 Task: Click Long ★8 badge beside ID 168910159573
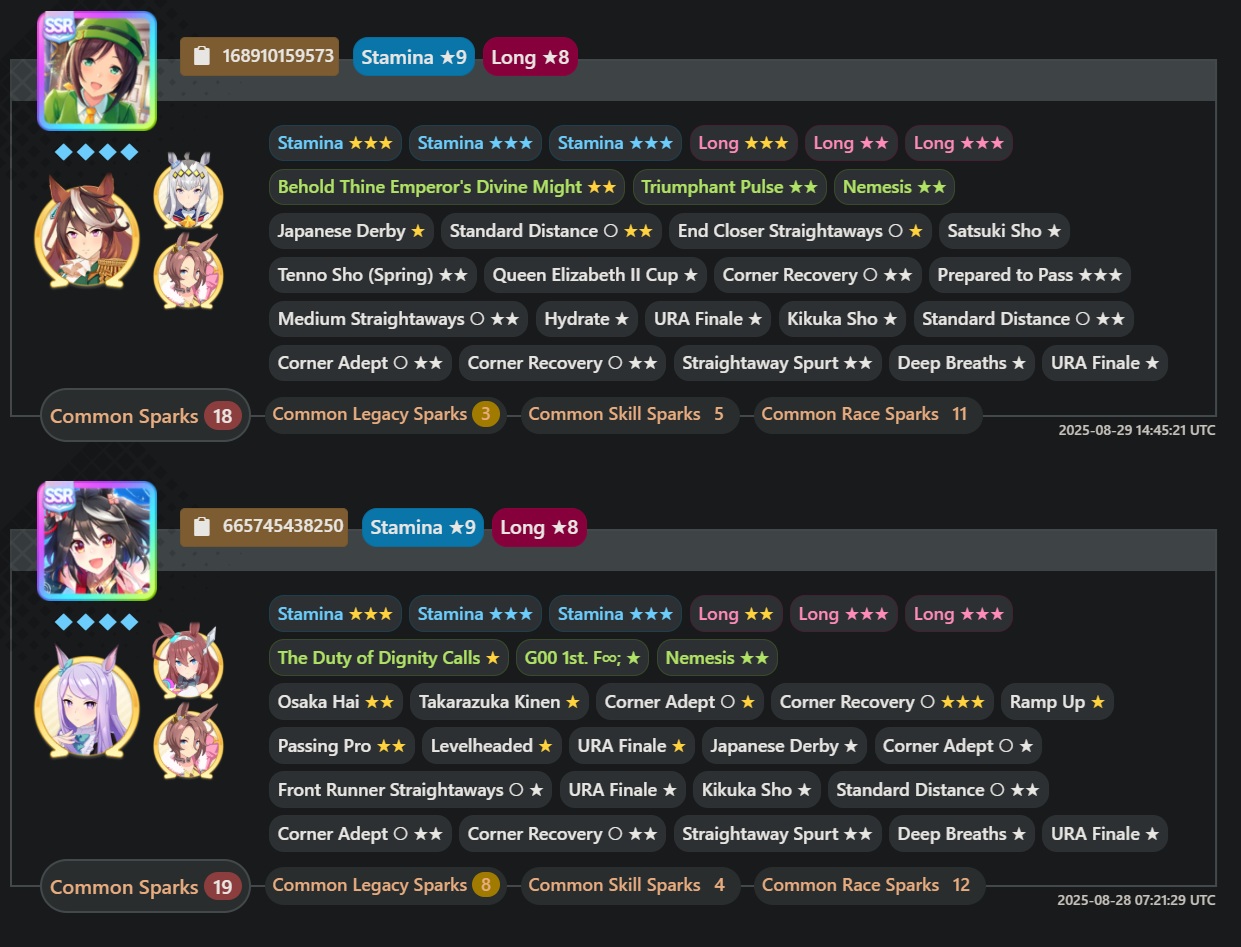tap(530, 57)
